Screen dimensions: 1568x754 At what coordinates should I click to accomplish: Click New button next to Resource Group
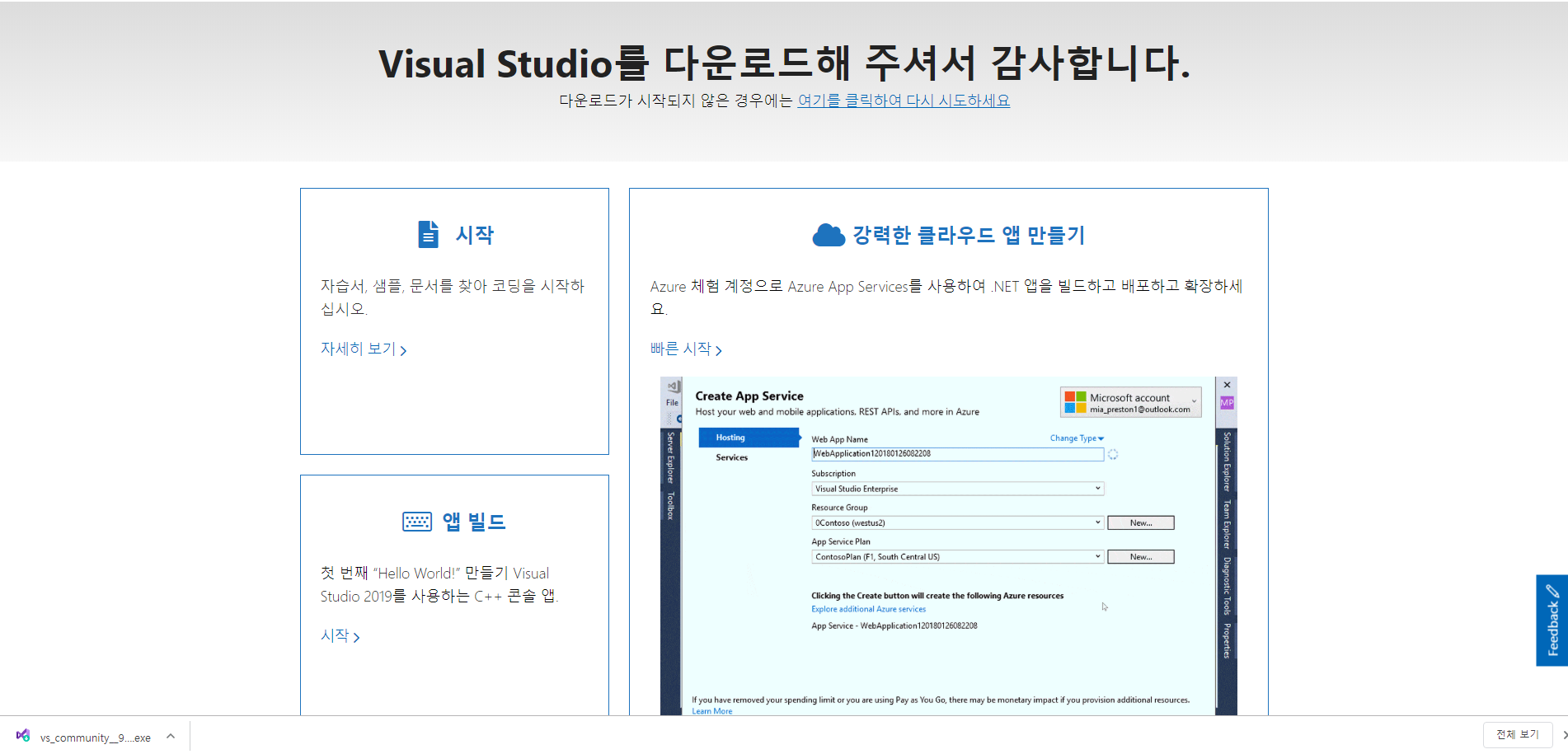coord(1141,522)
